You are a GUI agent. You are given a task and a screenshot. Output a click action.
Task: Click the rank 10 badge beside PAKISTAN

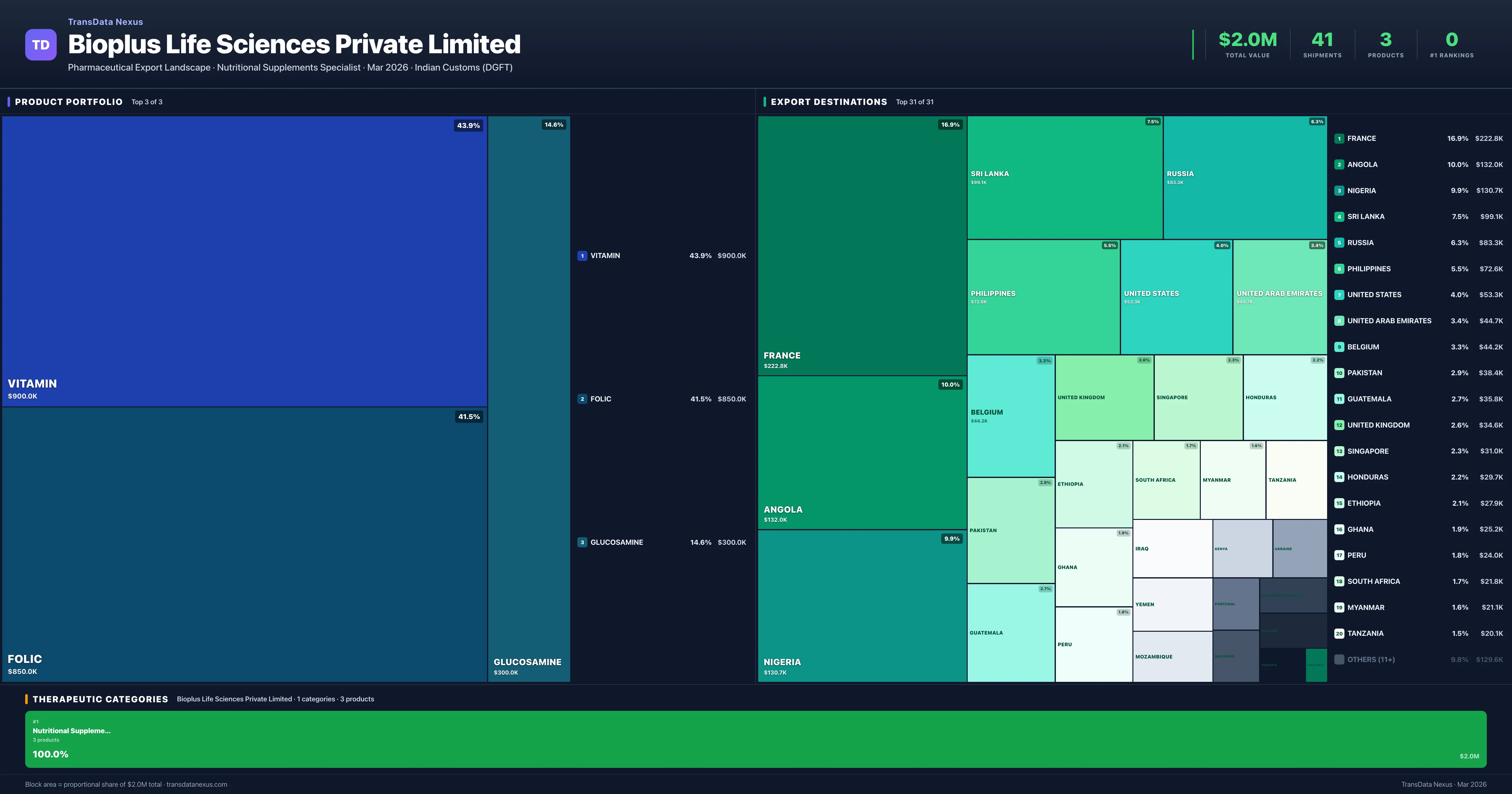[1339, 373]
